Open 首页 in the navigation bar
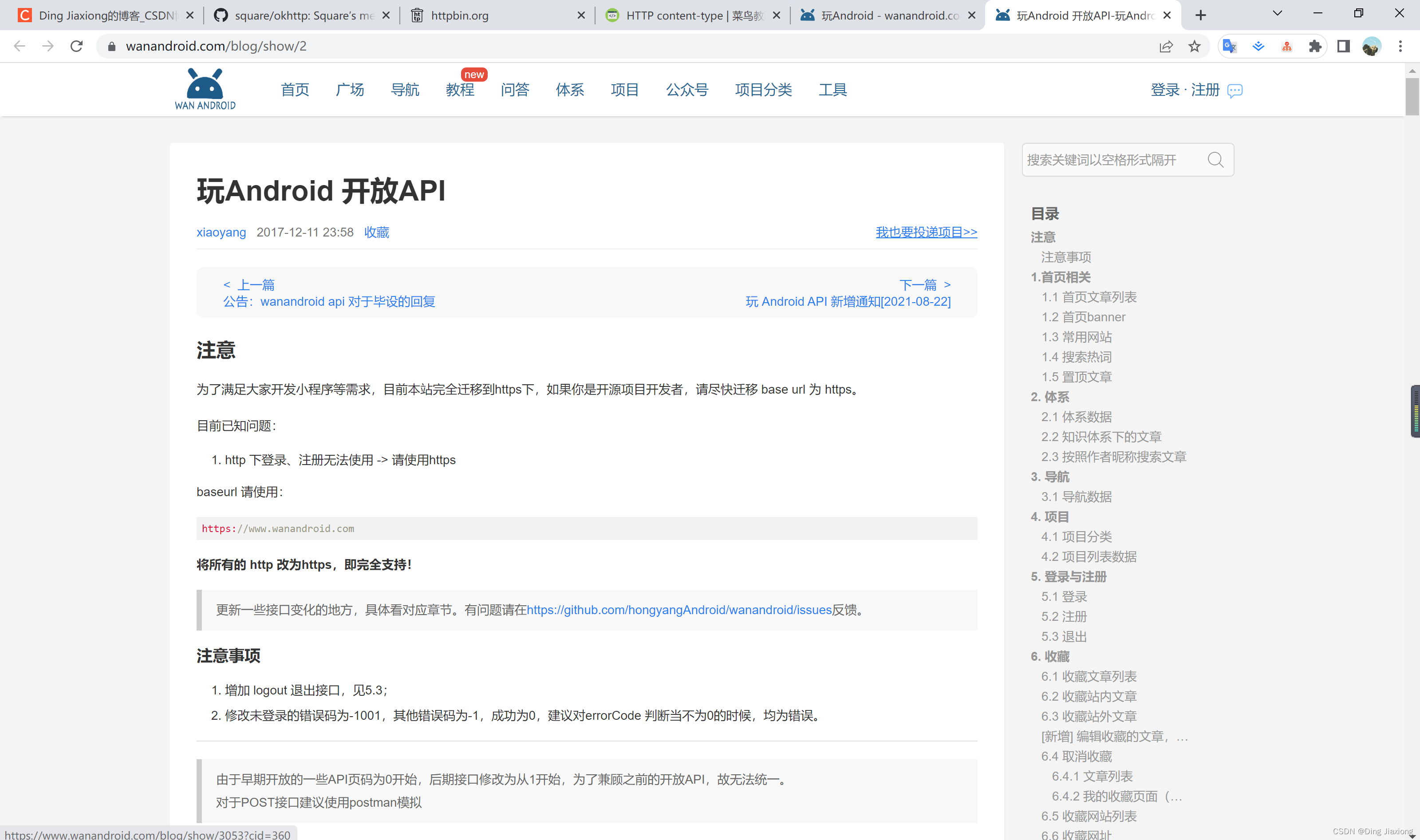 pyautogui.click(x=295, y=90)
